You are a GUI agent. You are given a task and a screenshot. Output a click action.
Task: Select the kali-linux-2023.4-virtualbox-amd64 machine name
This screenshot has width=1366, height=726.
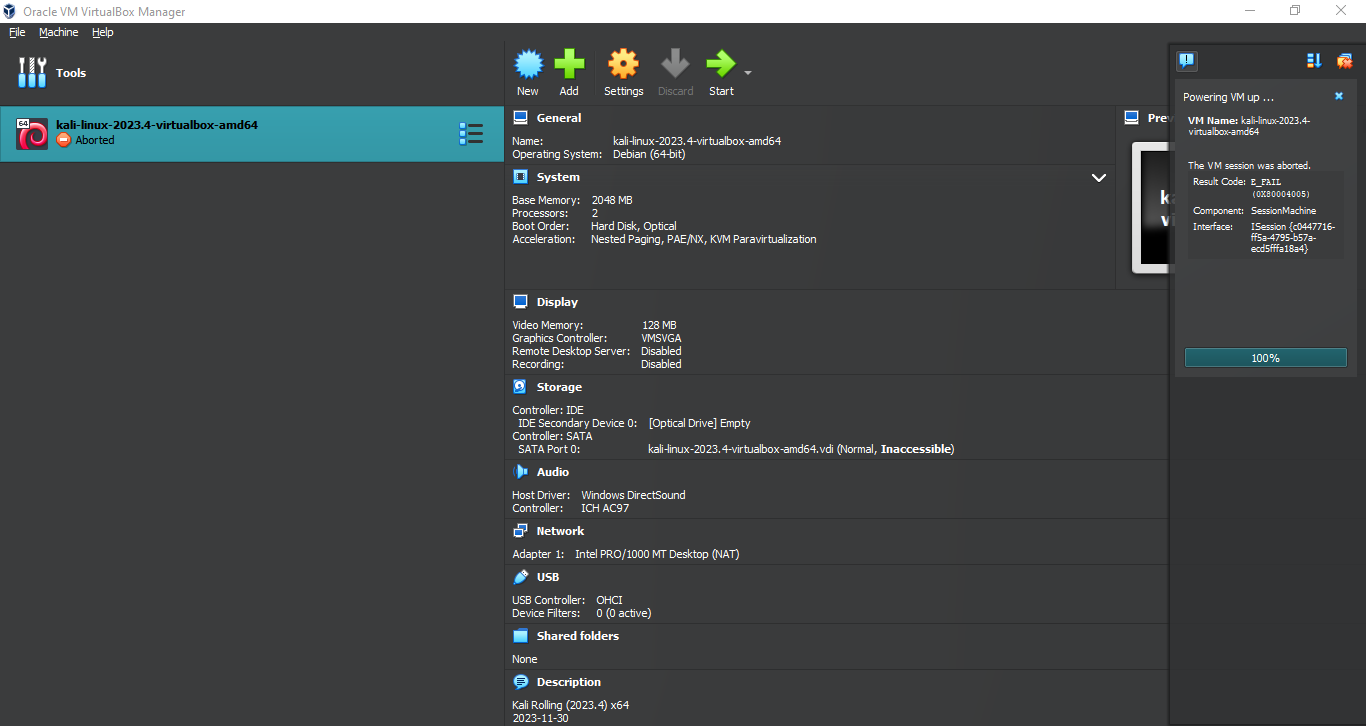[x=157, y=125]
